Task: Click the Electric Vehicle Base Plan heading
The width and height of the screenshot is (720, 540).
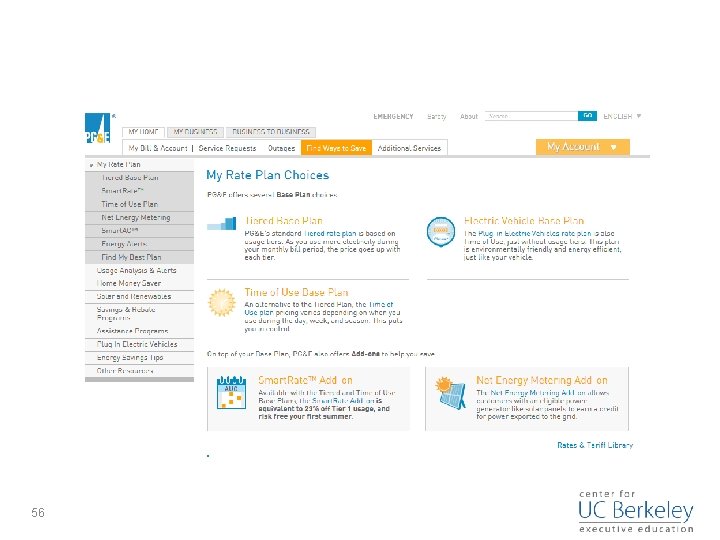Action: [x=524, y=220]
